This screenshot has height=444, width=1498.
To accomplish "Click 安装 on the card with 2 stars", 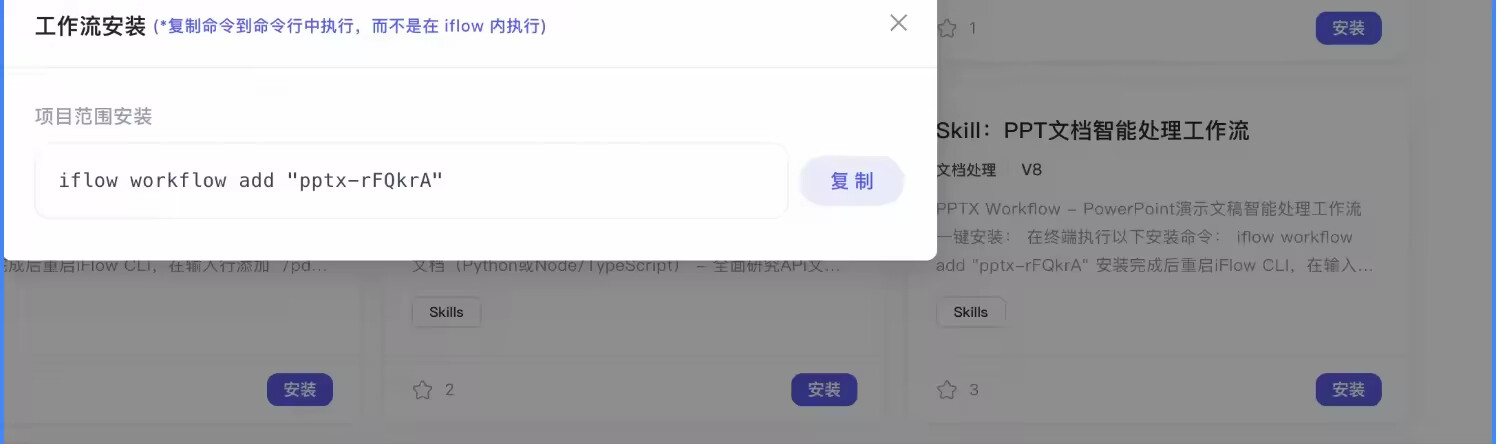I will pyautogui.click(x=824, y=389).
